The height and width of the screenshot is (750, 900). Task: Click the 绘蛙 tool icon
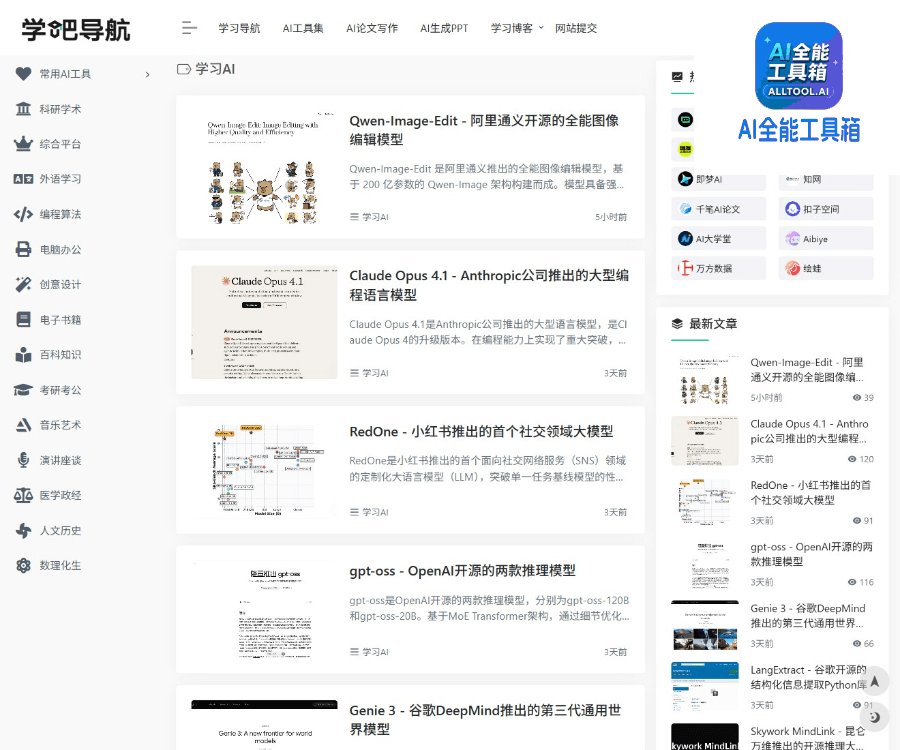pos(793,268)
